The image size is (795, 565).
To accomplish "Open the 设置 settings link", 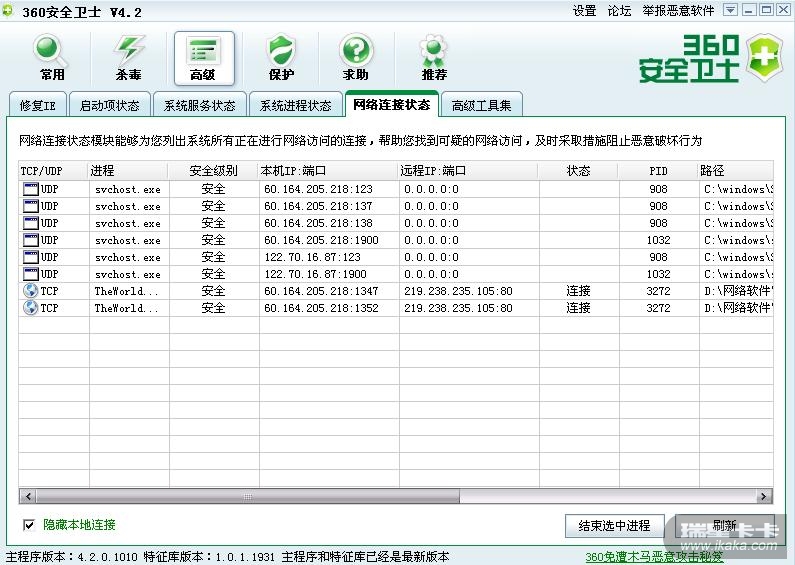I will pyautogui.click(x=584, y=11).
